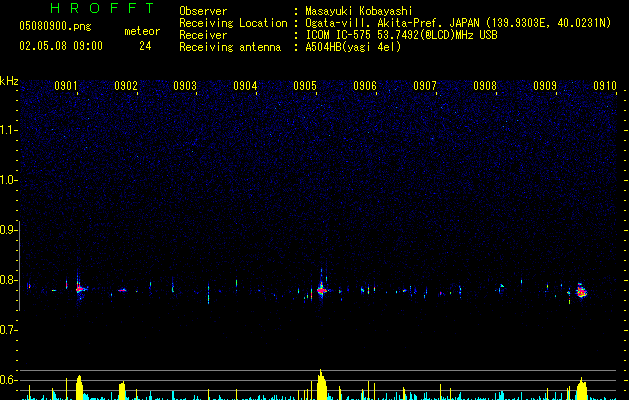
Task: Click the tallest yellow power peak near 0905
Action: (x=322, y=385)
